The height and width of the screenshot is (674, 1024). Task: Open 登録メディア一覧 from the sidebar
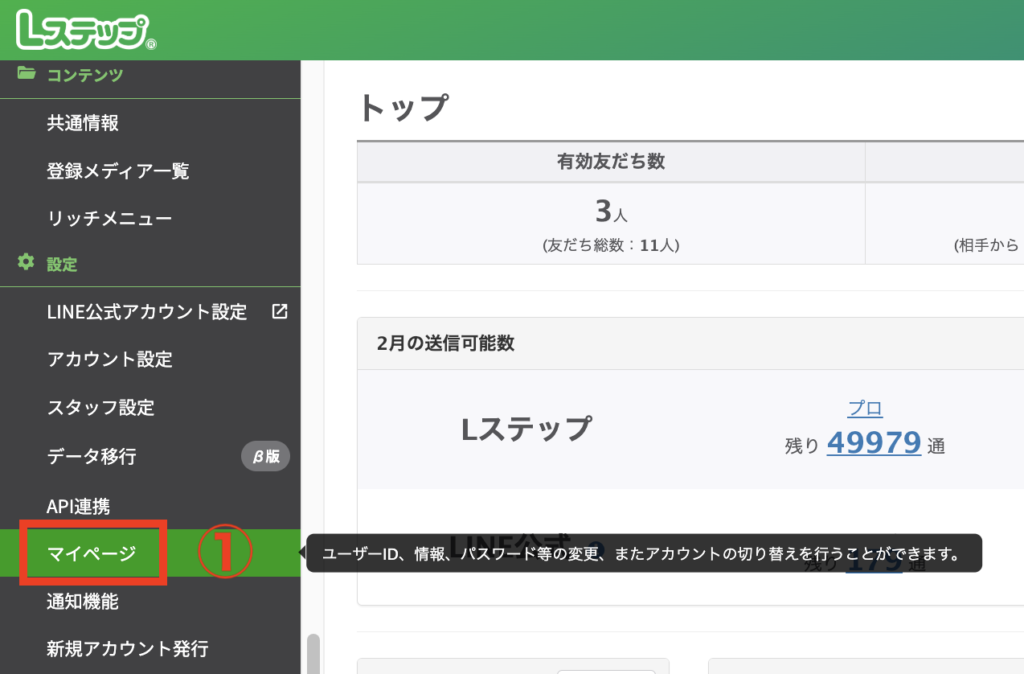coord(118,171)
